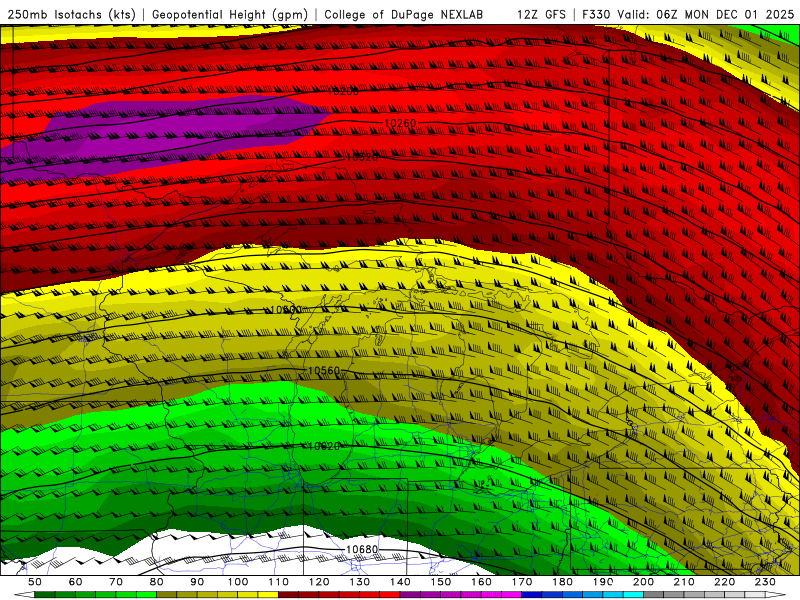Click the 100 value on the color scale
Screen dimensions: 800x600
point(238,582)
